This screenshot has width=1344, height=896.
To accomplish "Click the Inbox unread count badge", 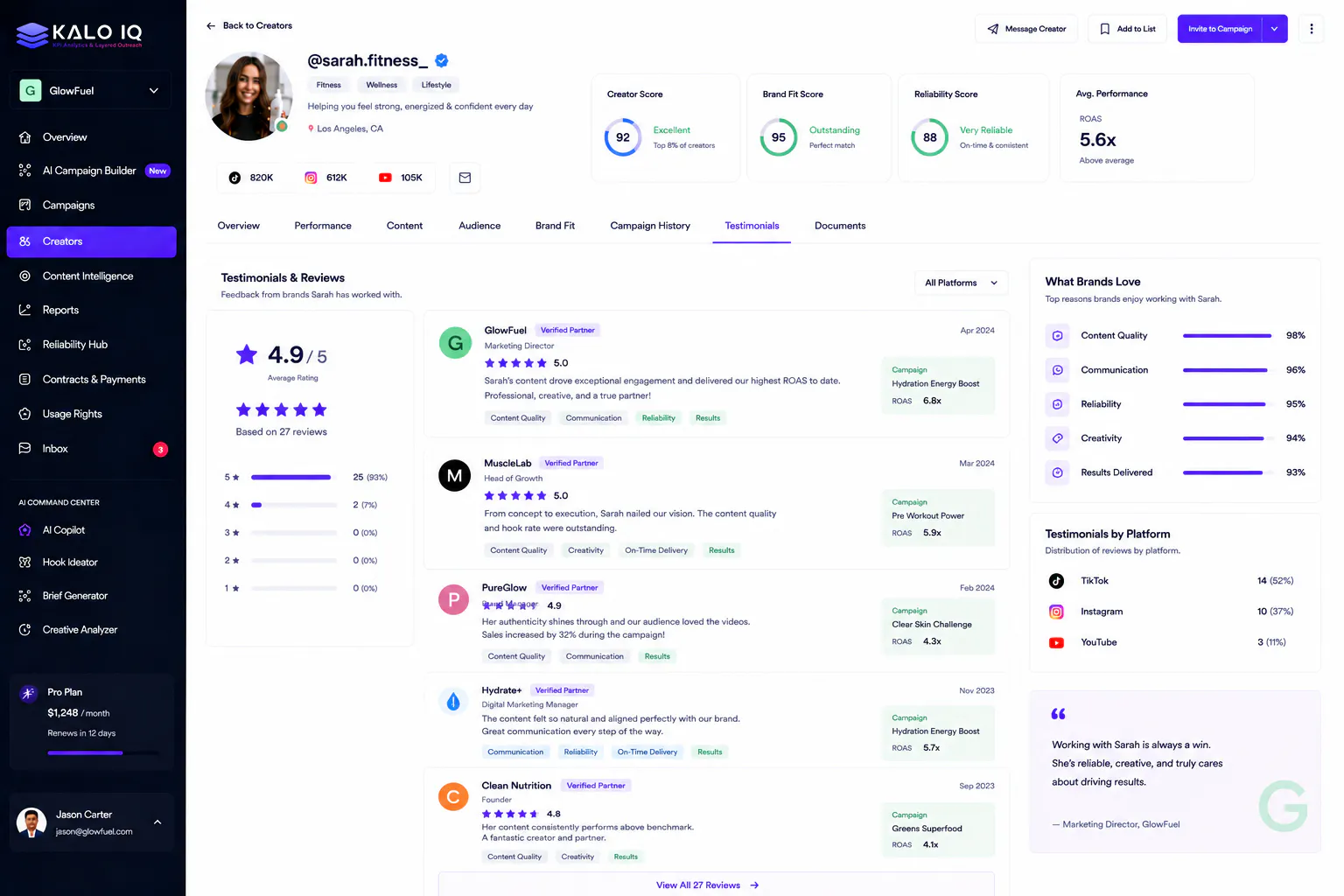I will pyautogui.click(x=160, y=450).
